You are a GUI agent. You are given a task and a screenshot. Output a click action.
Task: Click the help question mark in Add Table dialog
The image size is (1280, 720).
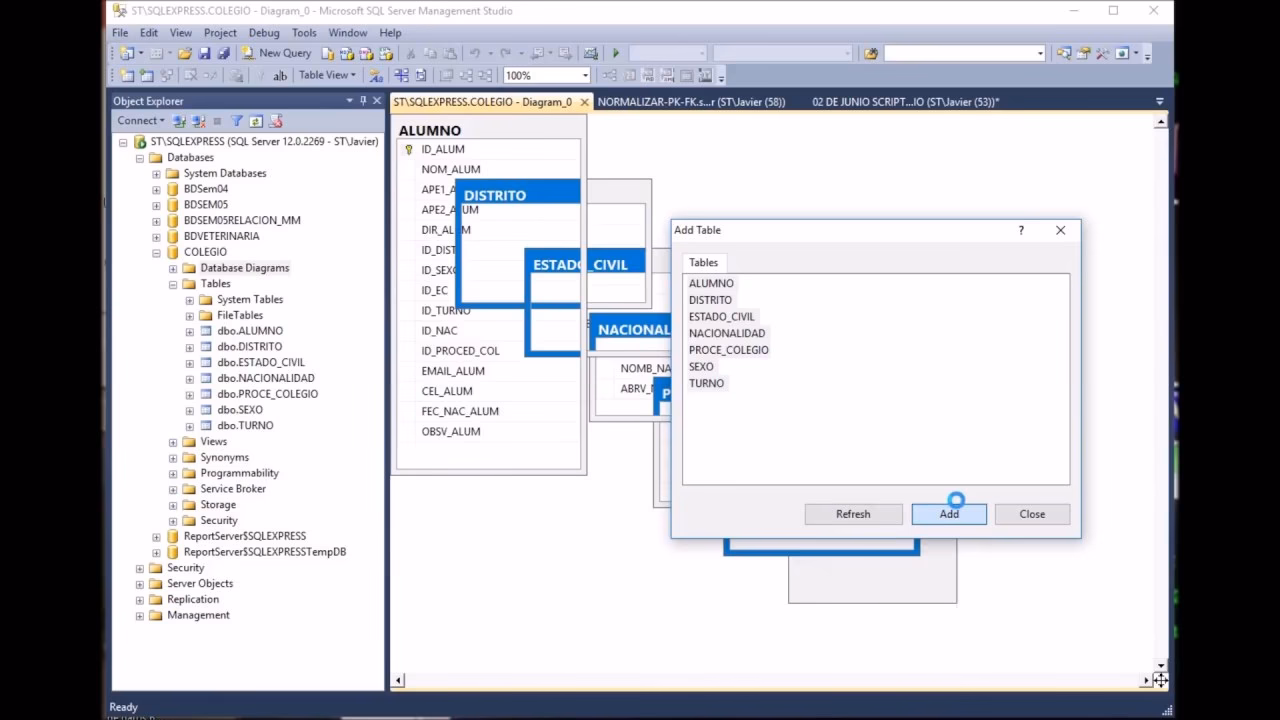point(1021,230)
